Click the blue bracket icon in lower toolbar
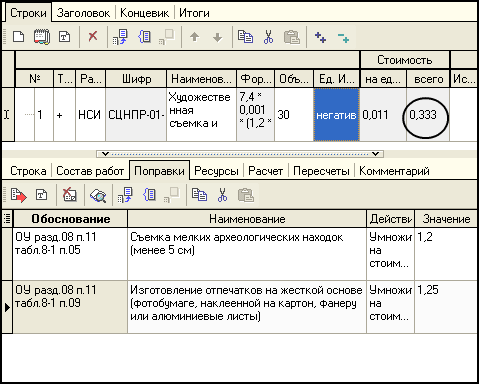Viewport: 479px width, 384px height. click(149, 194)
